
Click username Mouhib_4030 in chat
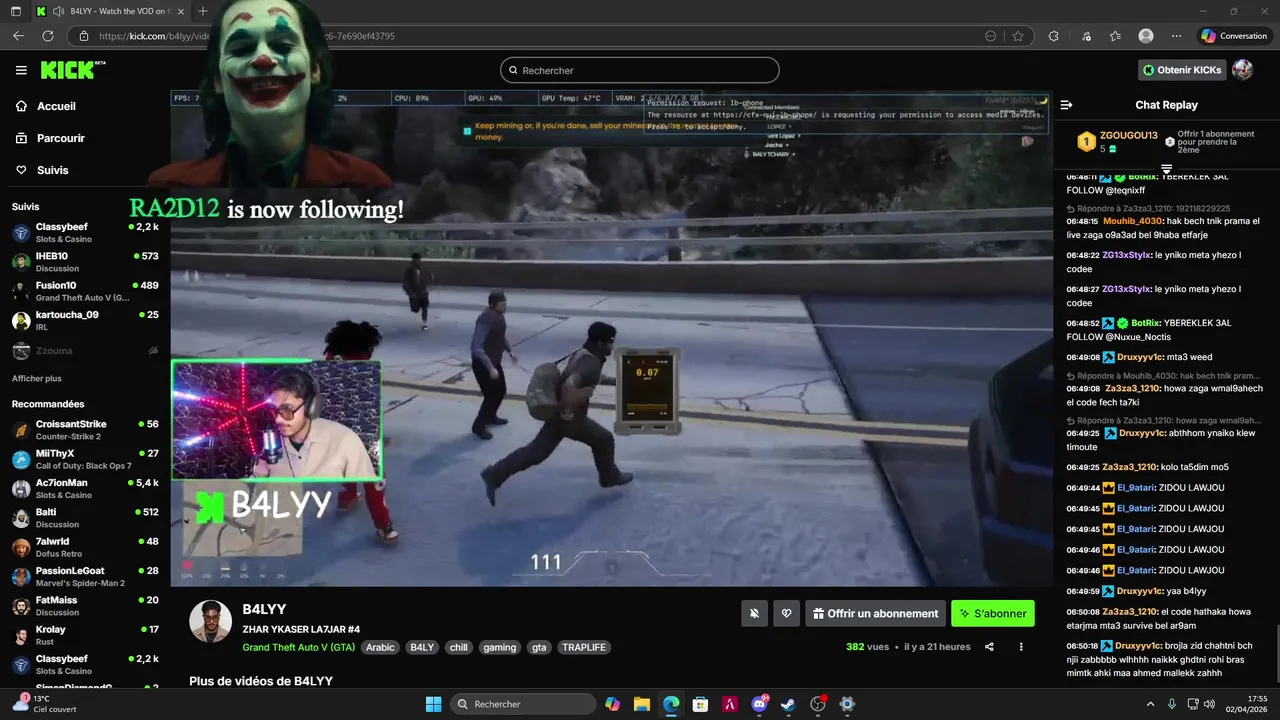[x=1133, y=221]
